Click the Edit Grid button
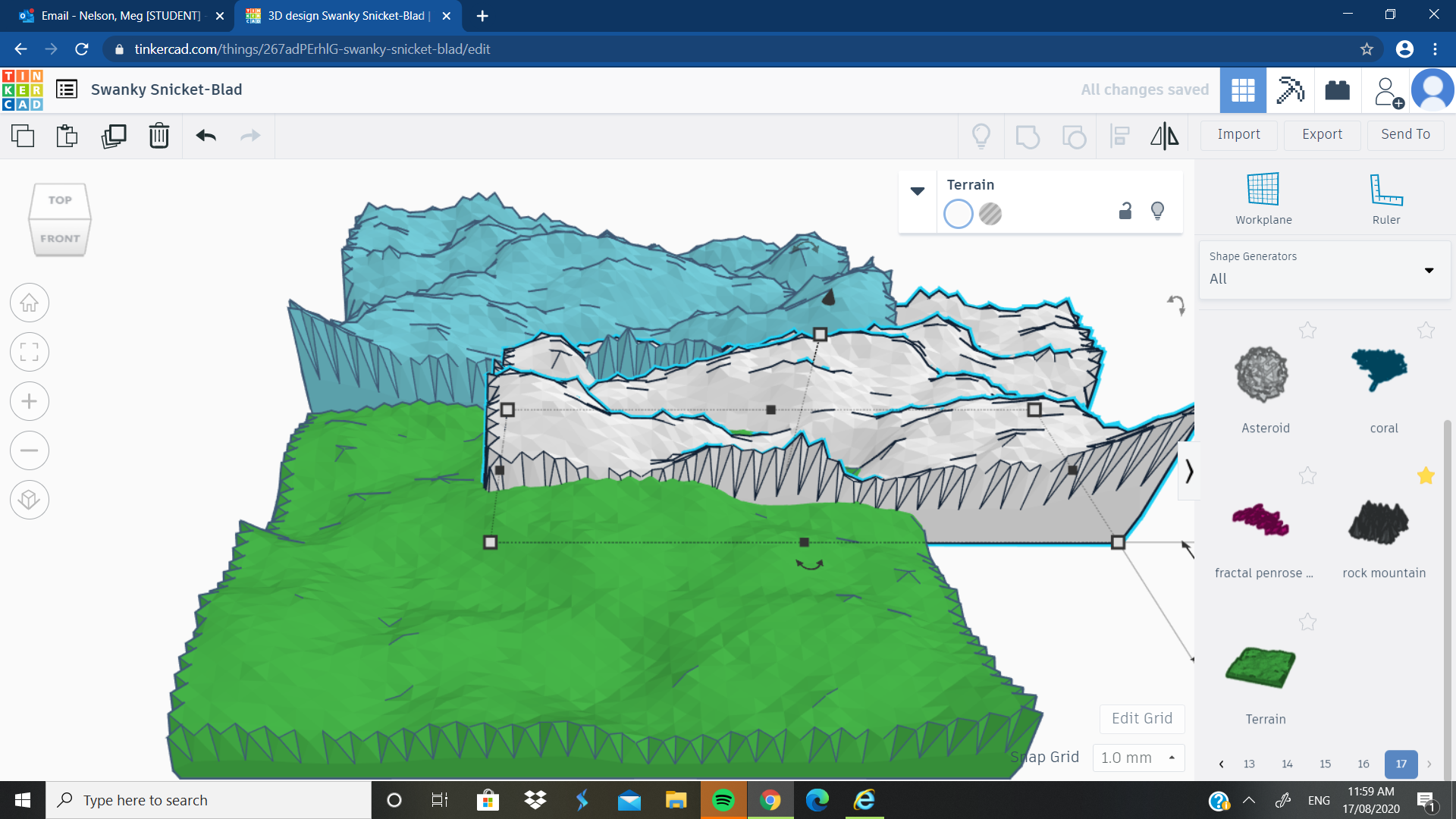This screenshot has width=1456, height=819. coord(1141,718)
